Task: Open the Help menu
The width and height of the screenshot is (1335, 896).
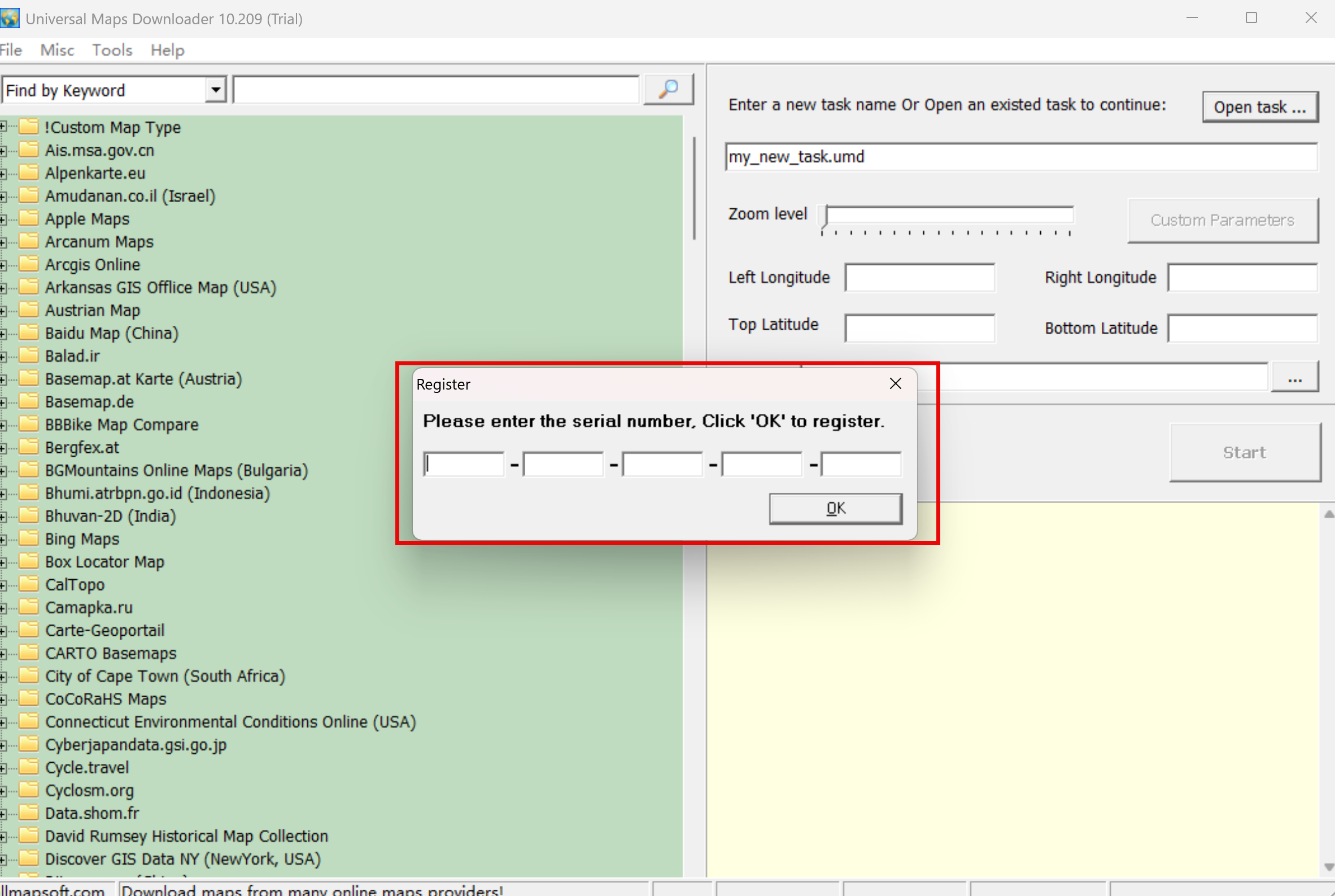Action: point(167,50)
